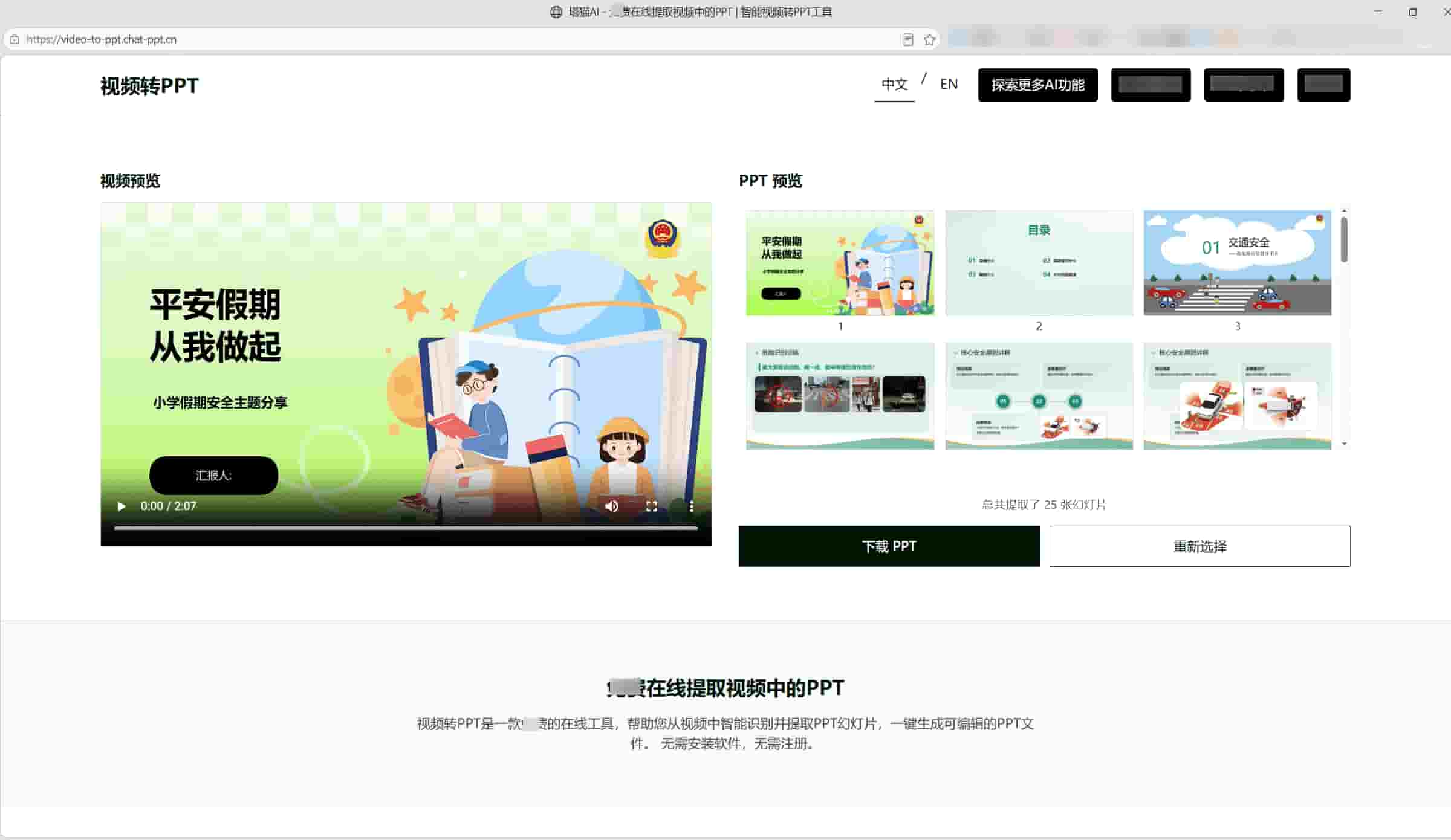Play the video preview

[122, 506]
